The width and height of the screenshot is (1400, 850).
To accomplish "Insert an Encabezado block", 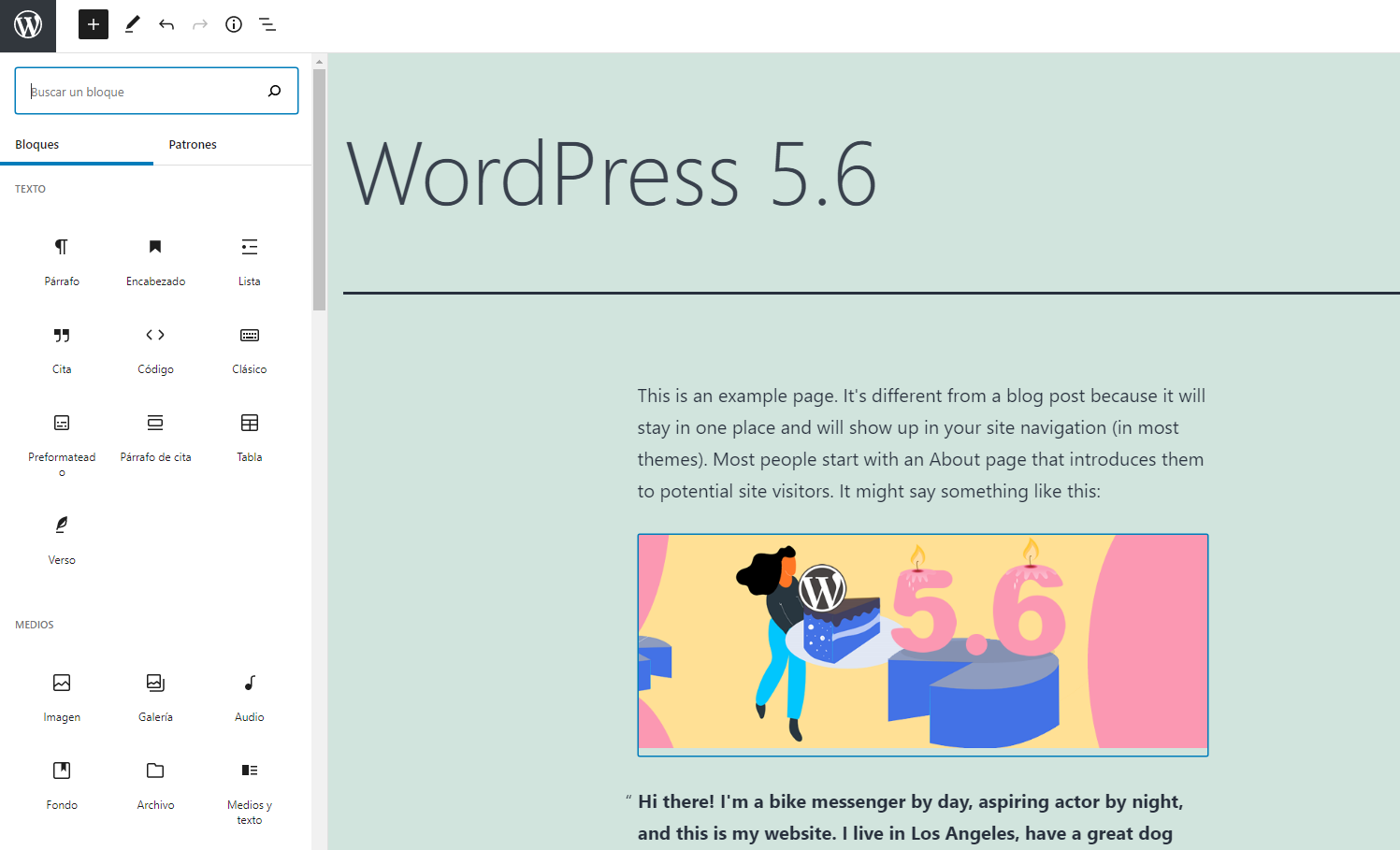I will (155, 261).
